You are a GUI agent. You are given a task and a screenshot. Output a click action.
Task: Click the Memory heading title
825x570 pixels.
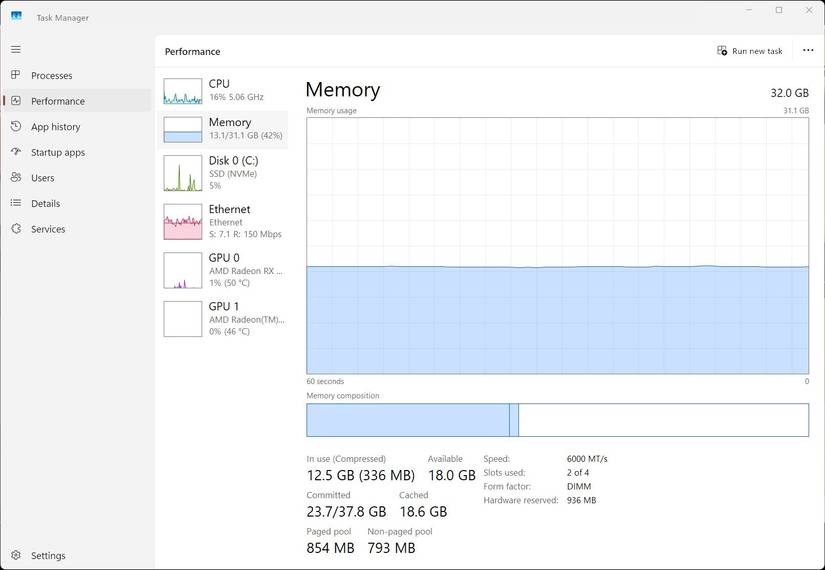pyautogui.click(x=343, y=90)
